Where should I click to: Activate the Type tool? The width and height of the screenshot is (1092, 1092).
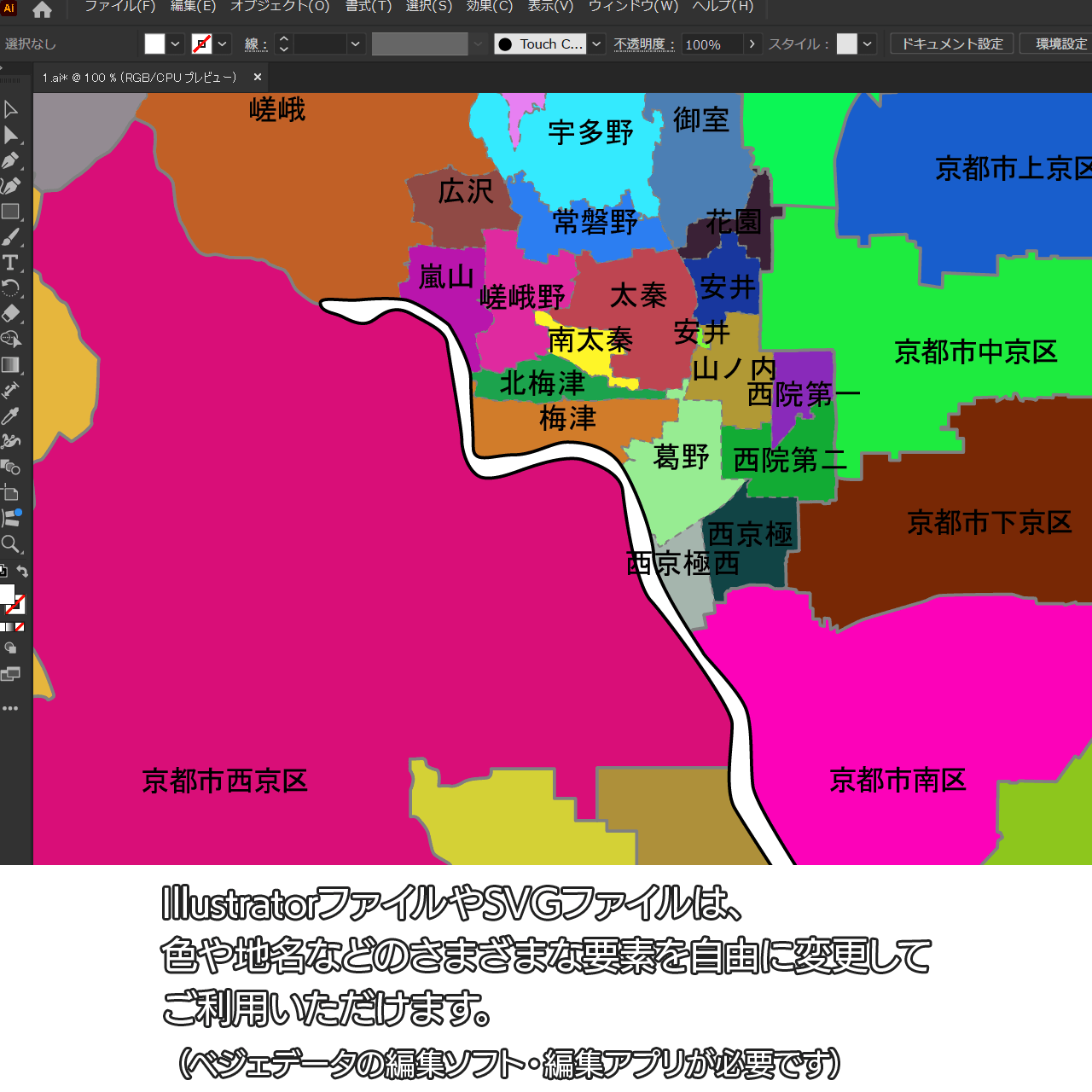click(10, 263)
